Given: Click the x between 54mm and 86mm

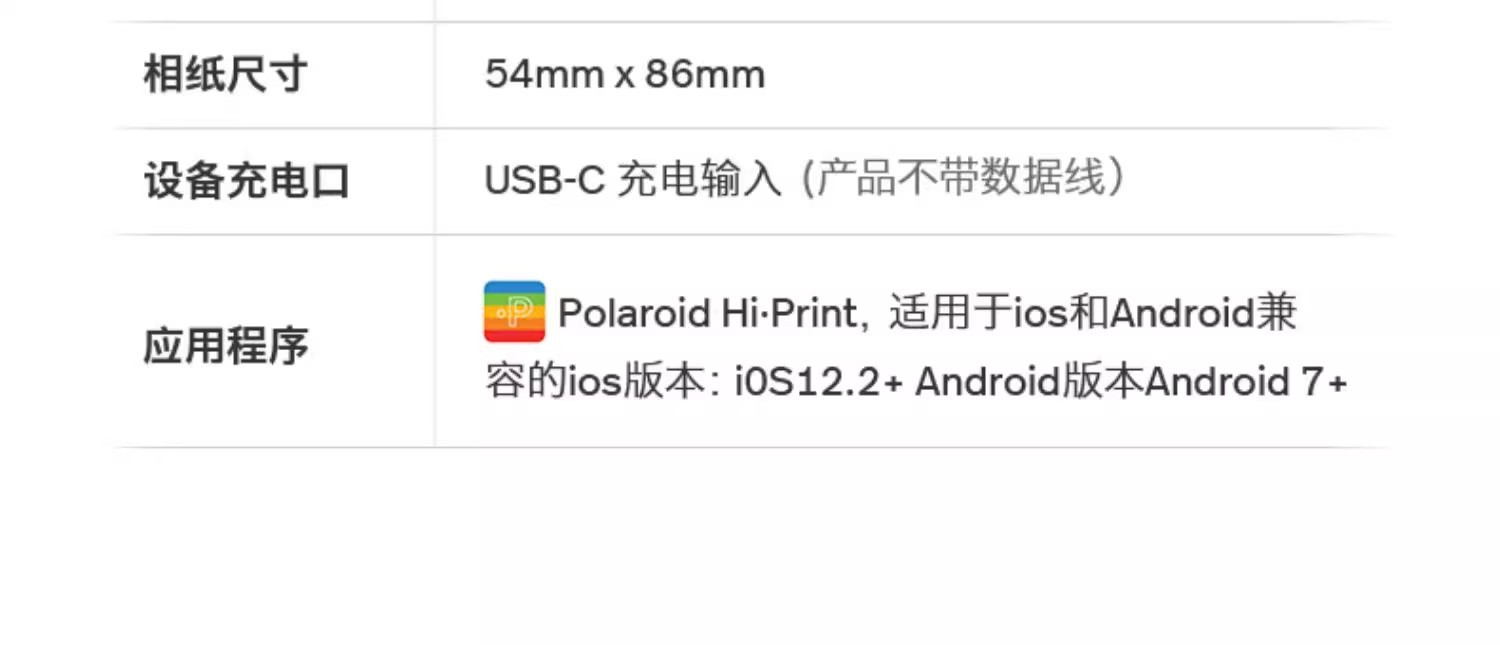Looking at the screenshot, I should [x=625, y=77].
